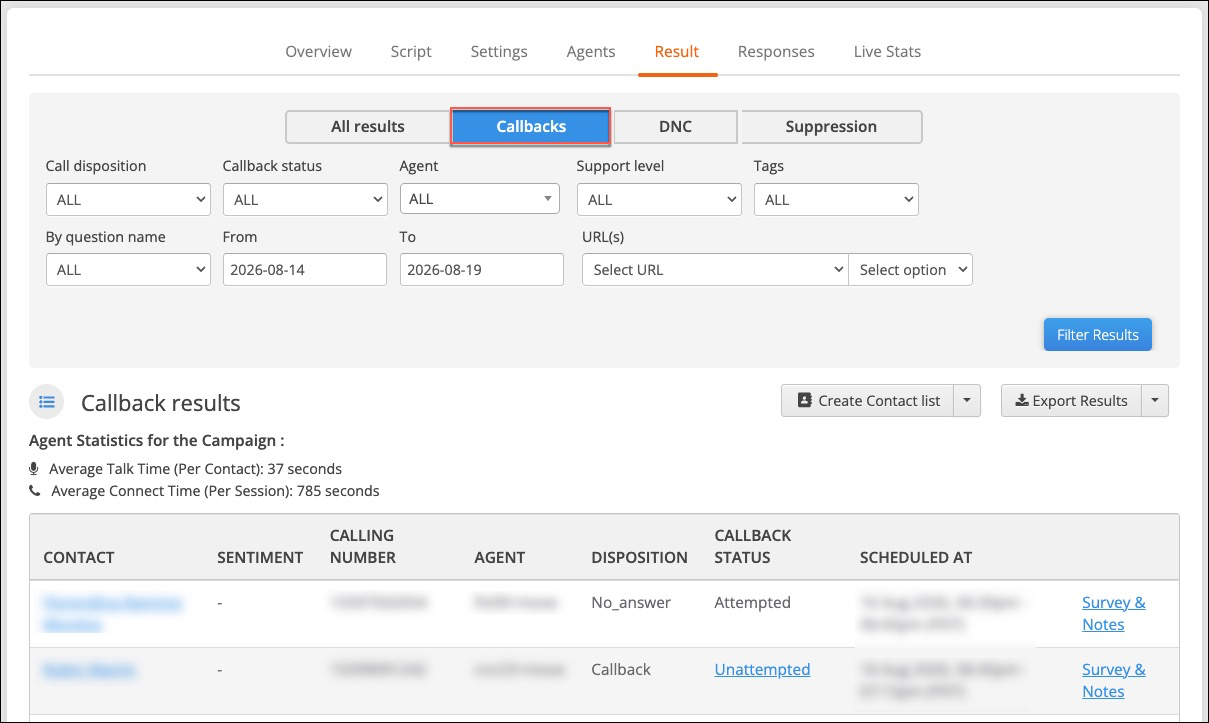The width and height of the screenshot is (1209, 723).
Task: Show All results
Action: point(368,127)
